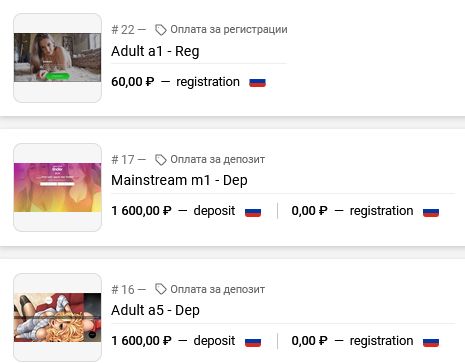Click the Adult a5 offer thumbnail
The width and height of the screenshot is (465, 363).
57,317
